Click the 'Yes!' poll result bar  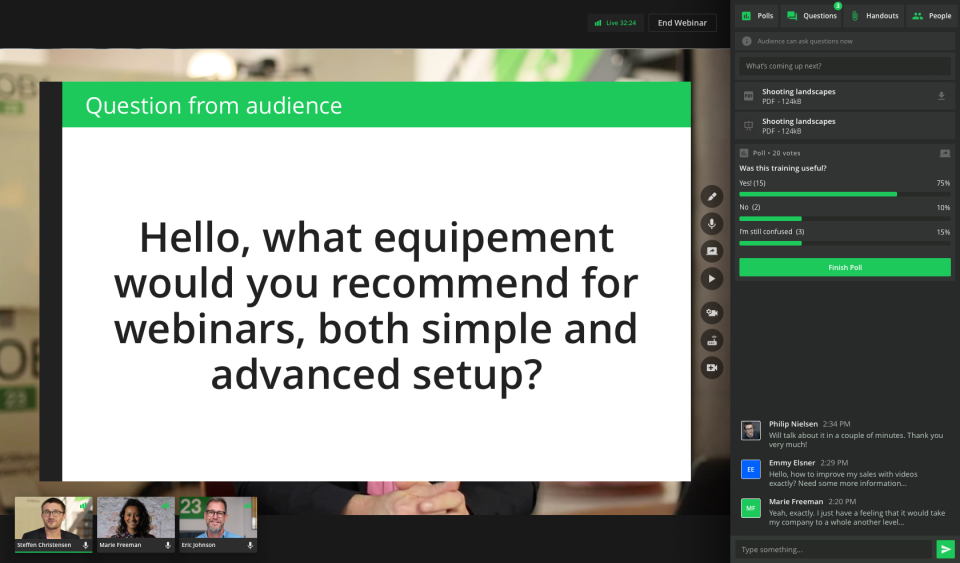point(845,194)
